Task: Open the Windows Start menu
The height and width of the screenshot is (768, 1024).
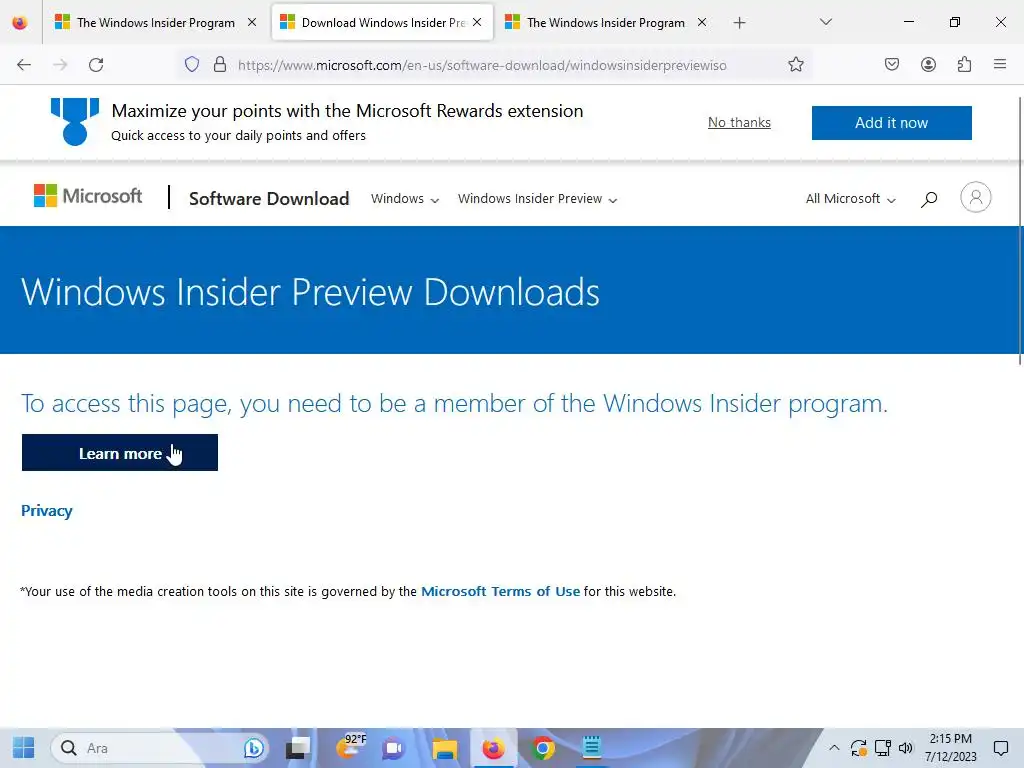Action: (24, 748)
